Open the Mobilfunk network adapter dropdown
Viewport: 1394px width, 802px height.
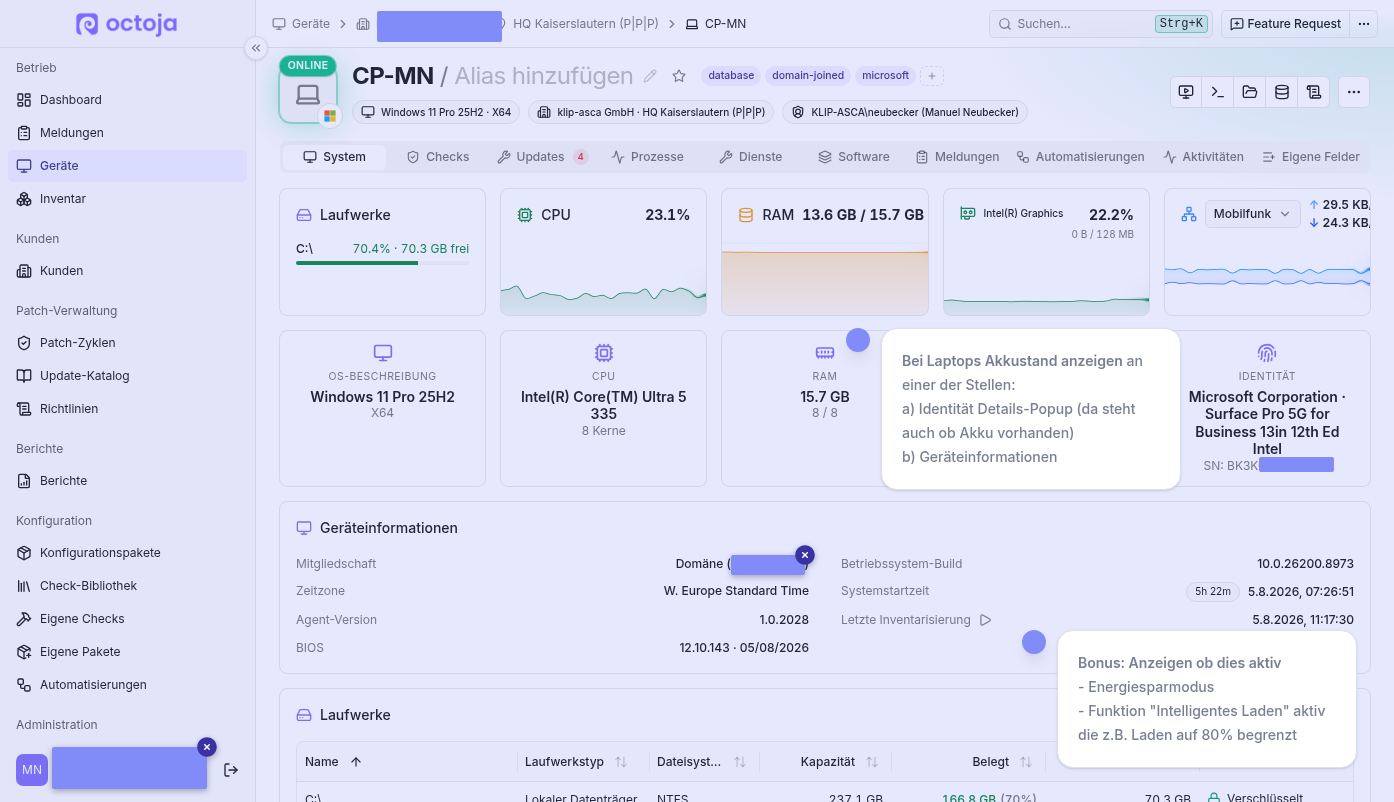[1252, 214]
